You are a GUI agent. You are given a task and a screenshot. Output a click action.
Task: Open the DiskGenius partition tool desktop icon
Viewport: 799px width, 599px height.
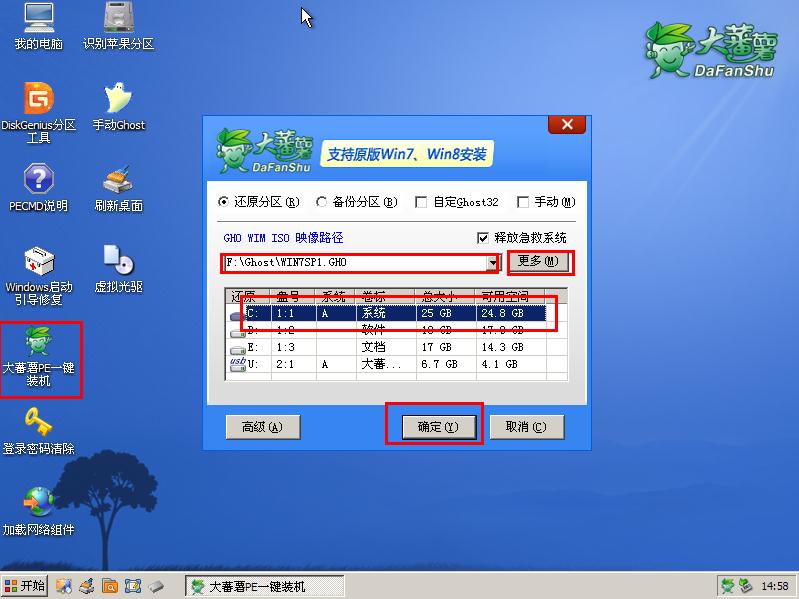pyautogui.click(x=38, y=100)
